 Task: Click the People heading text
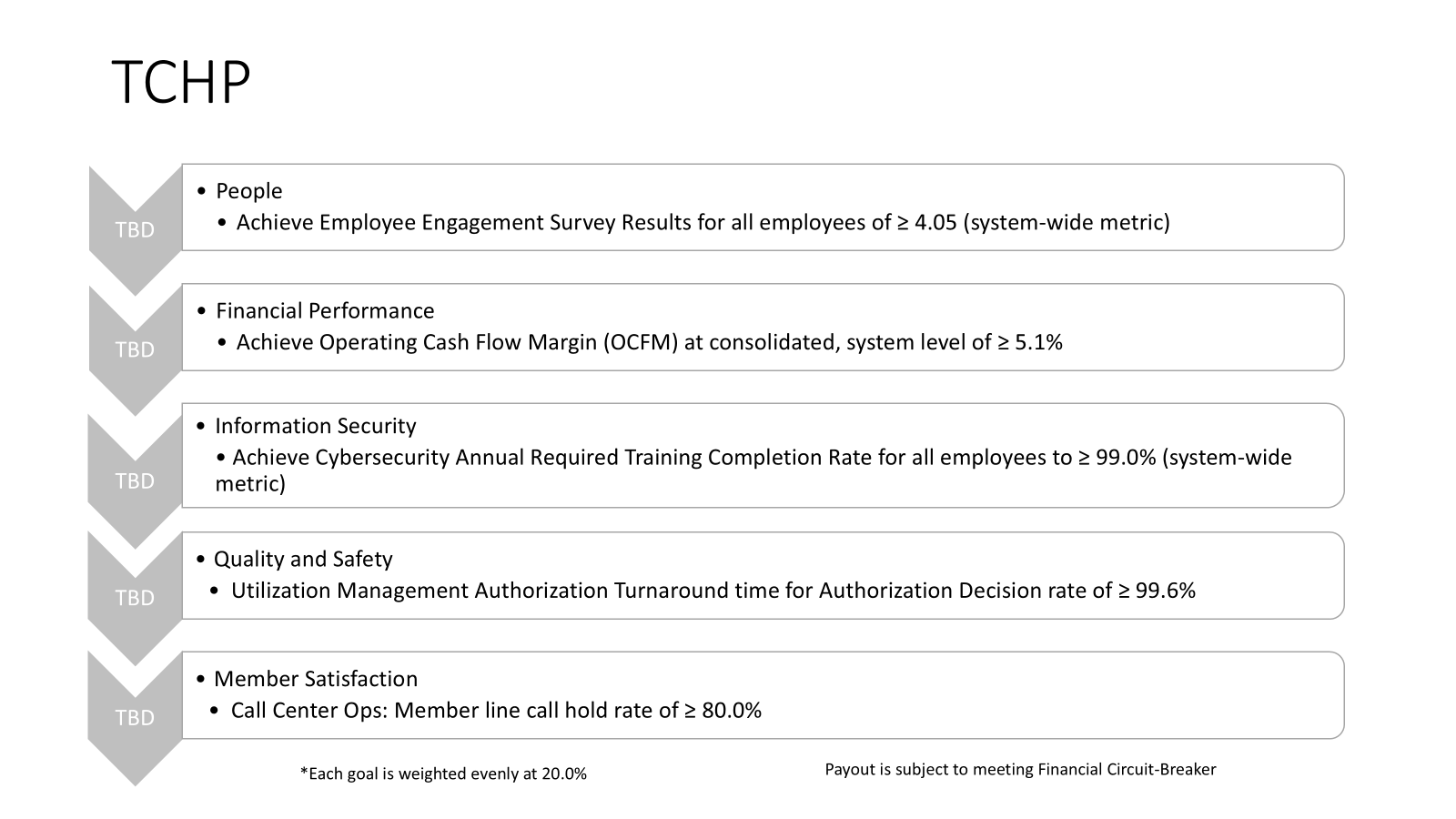(x=248, y=191)
